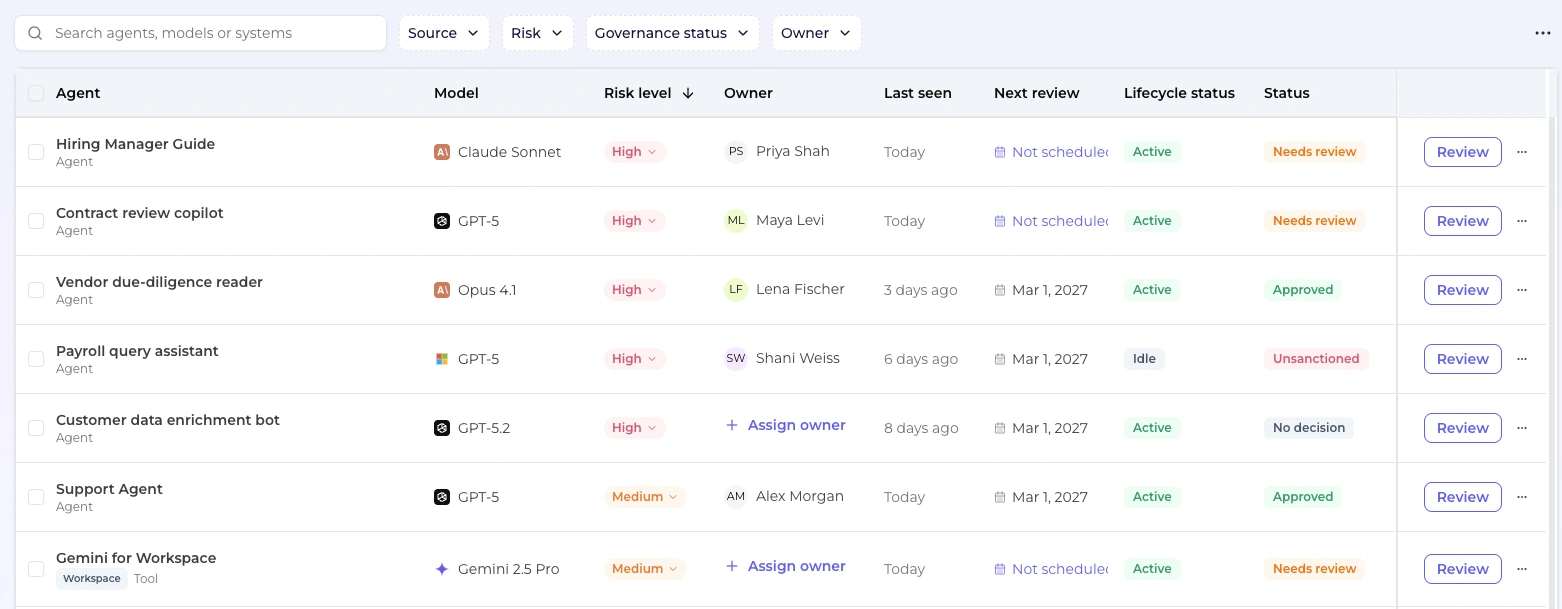Change High risk for Contract review copilot
The height and width of the screenshot is (609, 1562).
[x=634, y=221]
